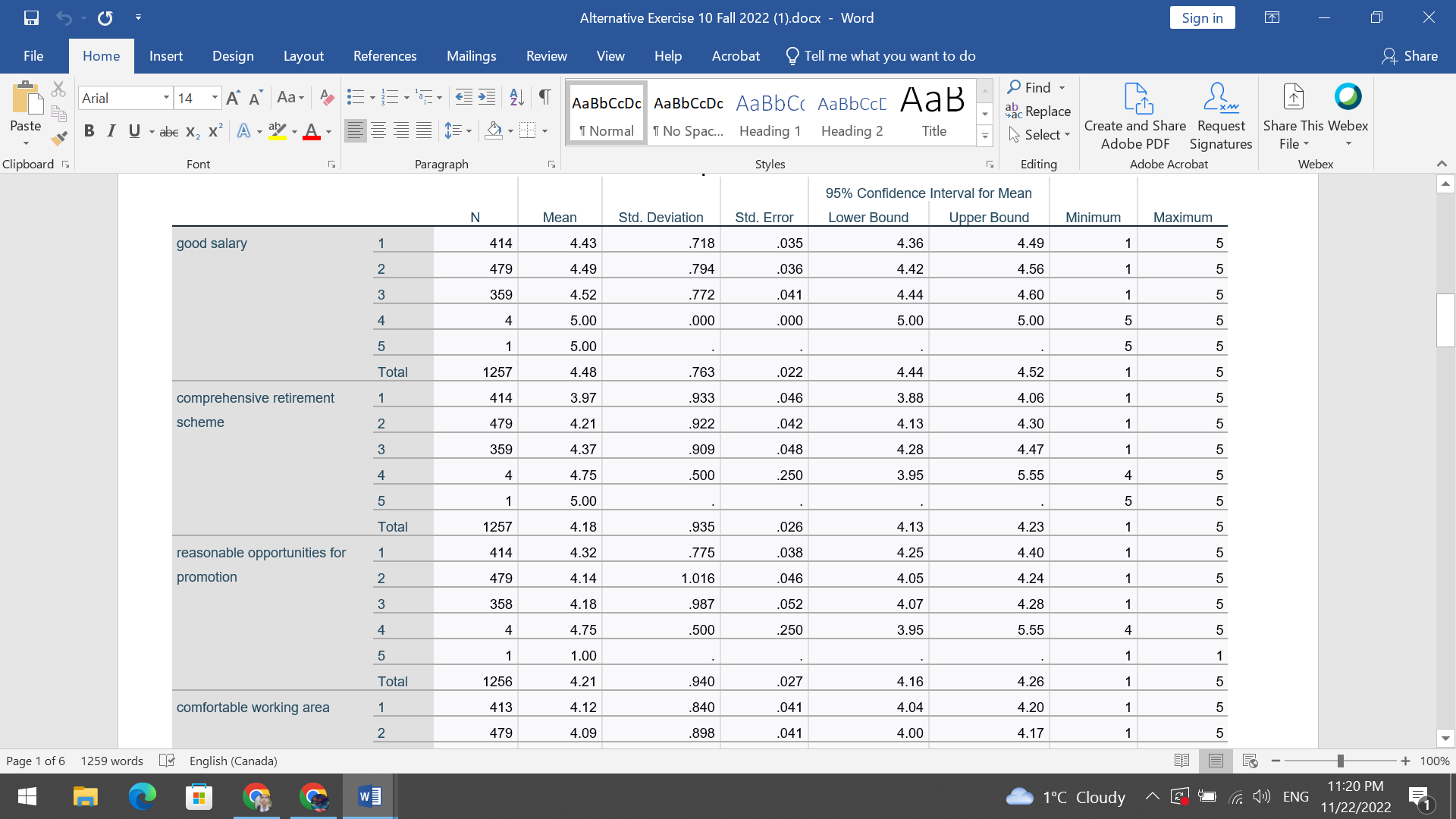Toggle Bold formatting

point(89,130)
